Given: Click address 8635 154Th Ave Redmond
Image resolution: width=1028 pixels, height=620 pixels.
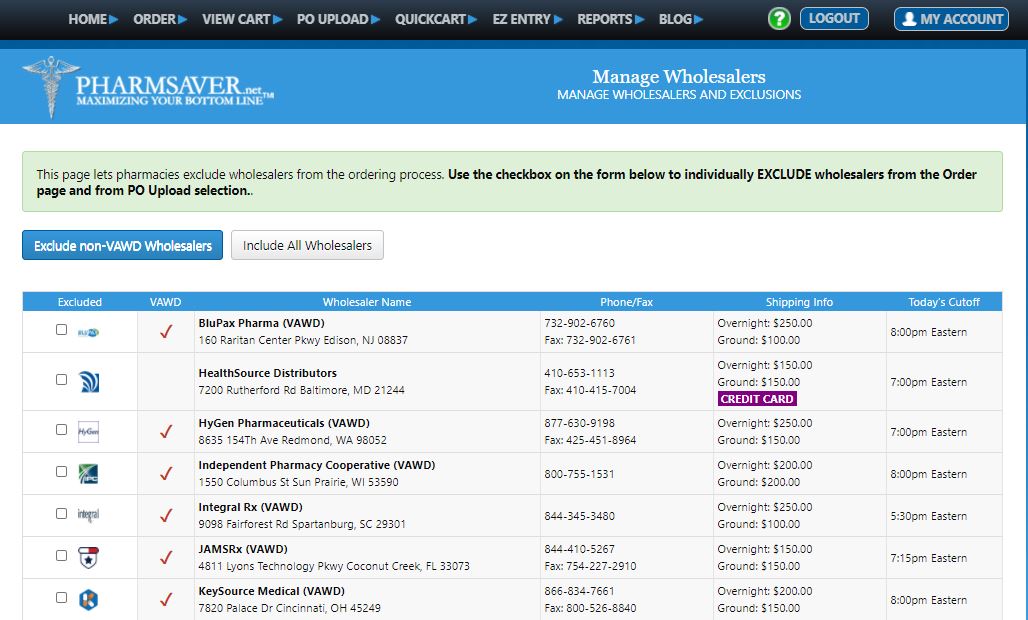Looking at the screenshot, I should click(x=292, y=440).
